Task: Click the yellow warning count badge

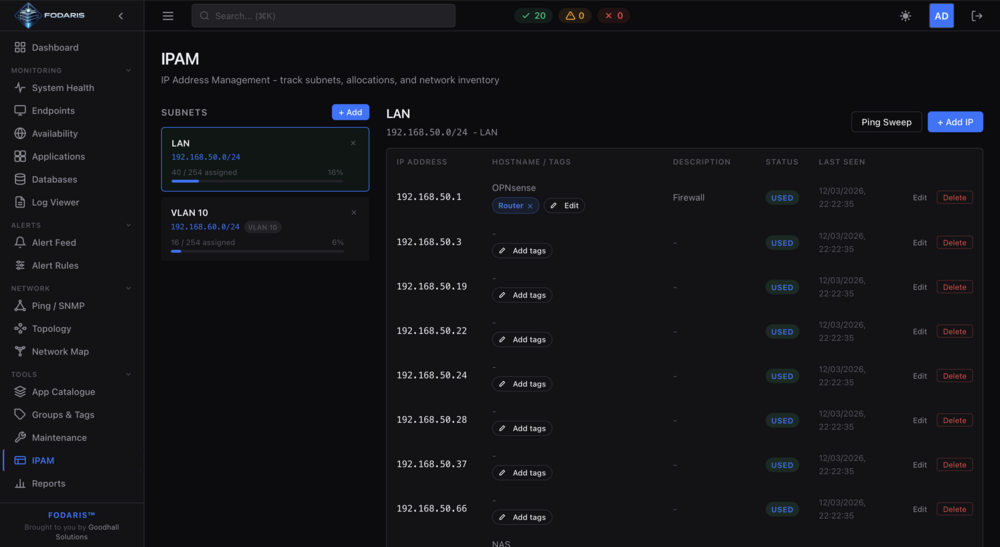Action: (575, 16)
